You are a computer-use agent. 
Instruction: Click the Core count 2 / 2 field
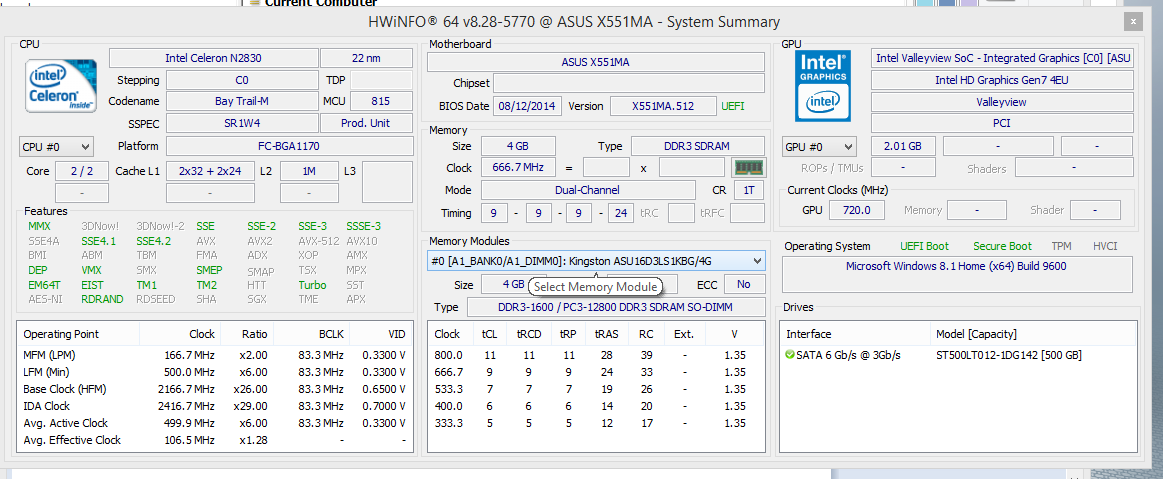pos(82,171)
